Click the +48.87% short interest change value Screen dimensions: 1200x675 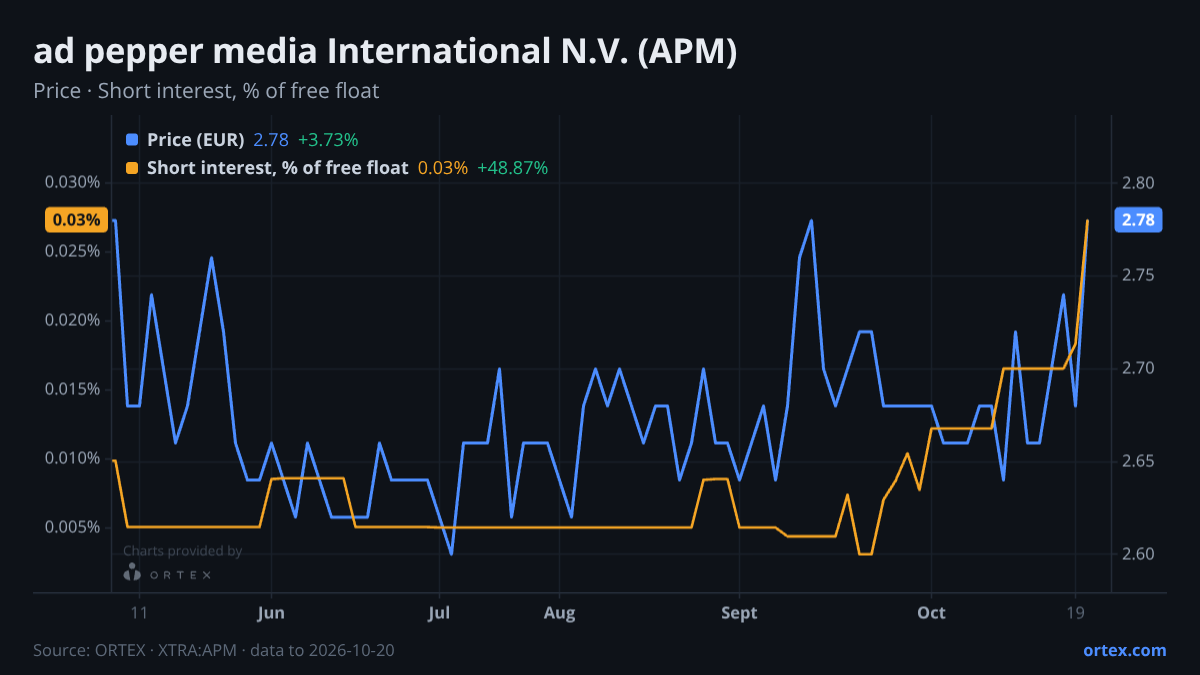coord(513,168)
